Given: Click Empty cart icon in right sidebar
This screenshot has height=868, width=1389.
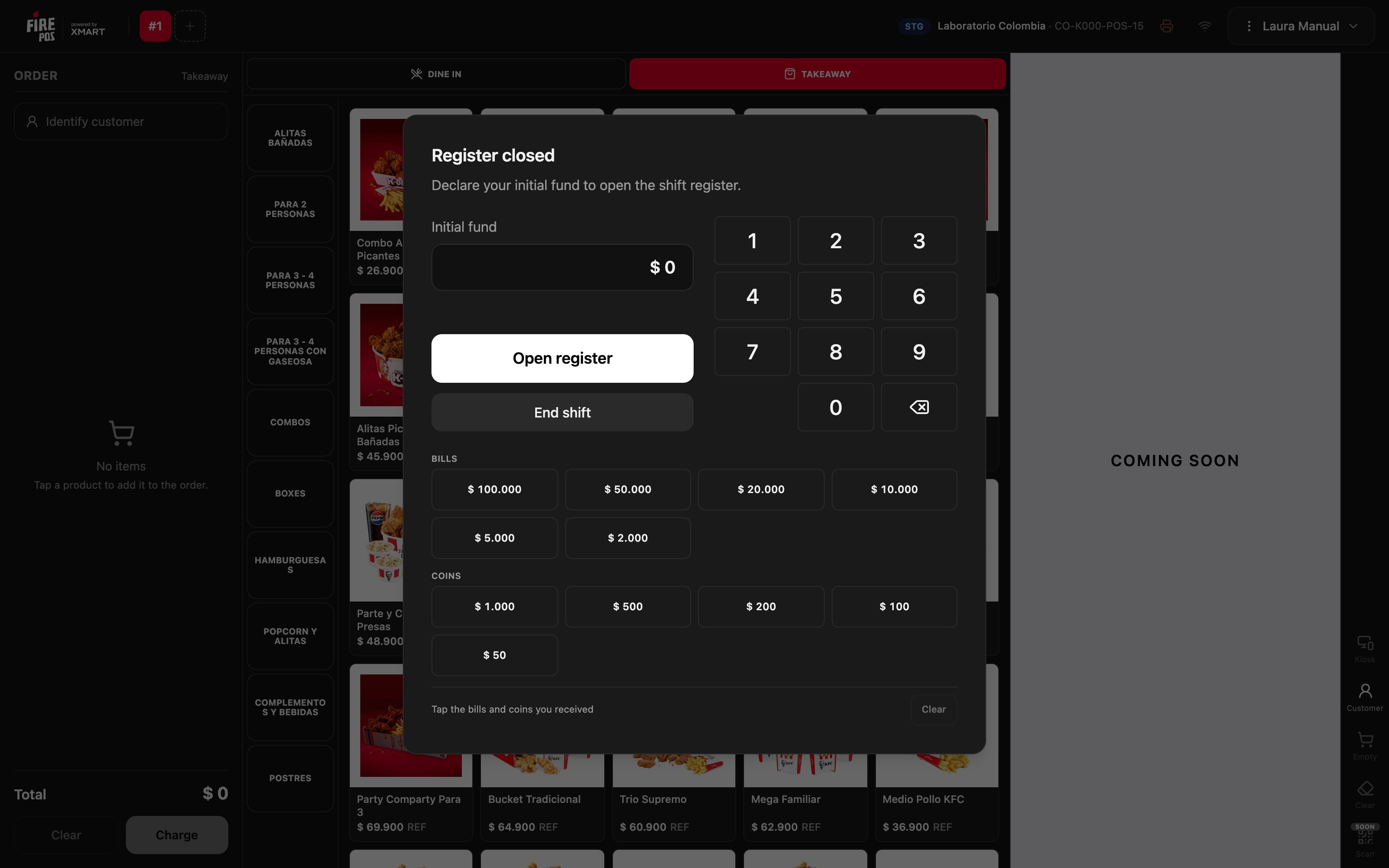Looking at the screenshot, I should click(x=1365, y=746).
